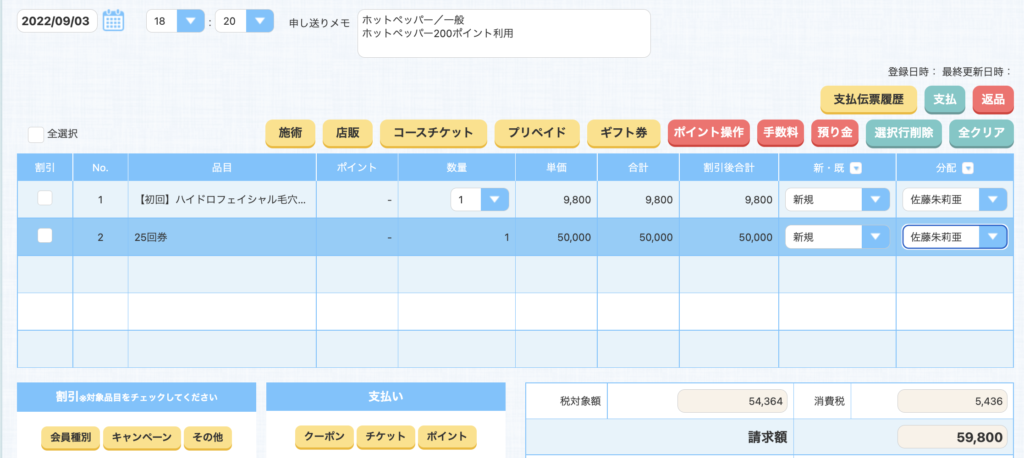Click the ポイント操作 button
1024x458 pixels.
(708, 132)
